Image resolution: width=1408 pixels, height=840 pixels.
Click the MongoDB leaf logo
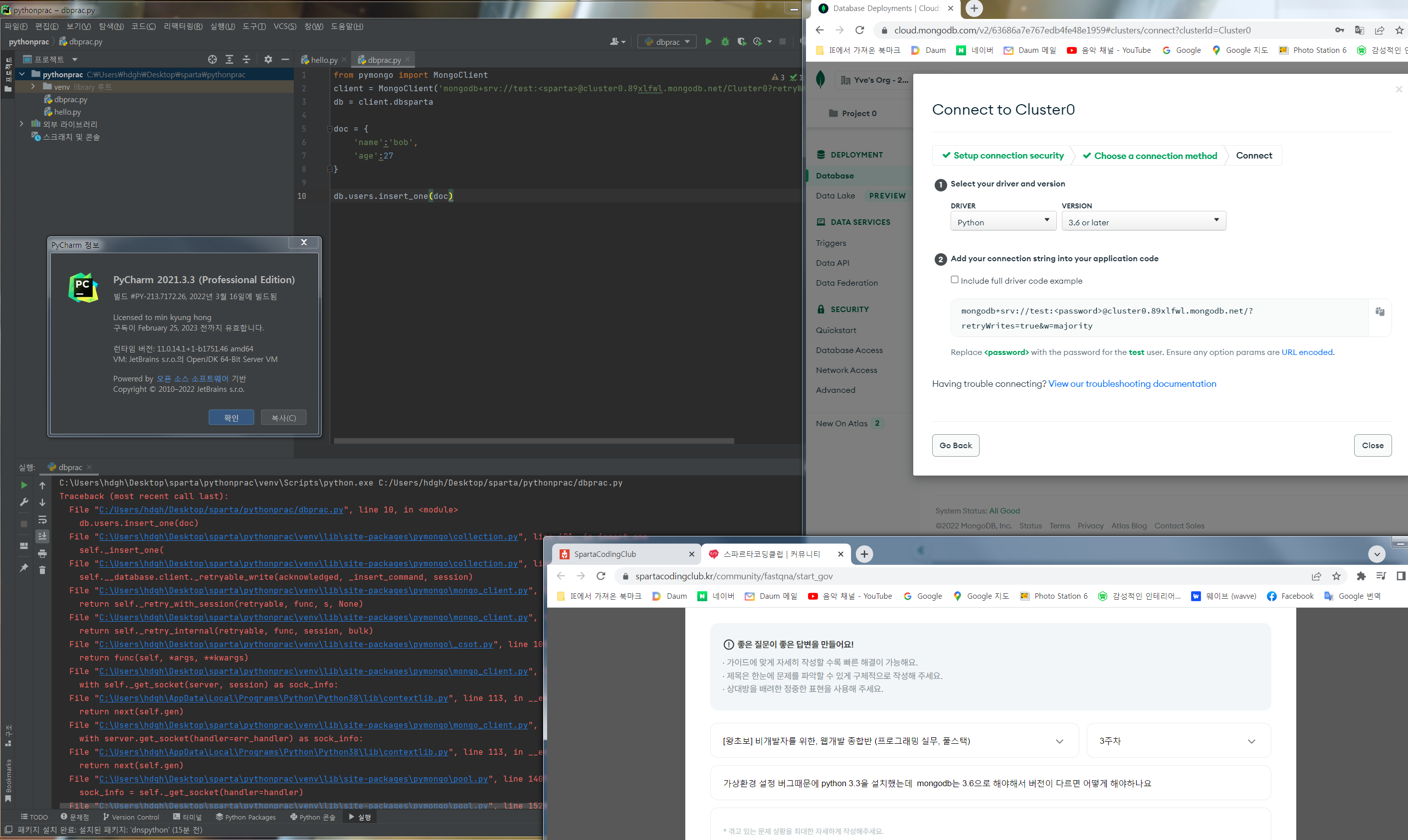coord(820,79)
